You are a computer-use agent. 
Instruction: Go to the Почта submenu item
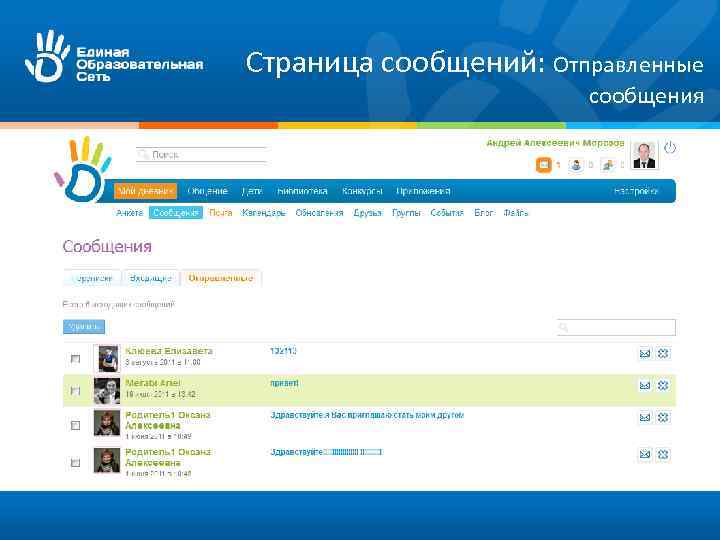pos(220,213)
